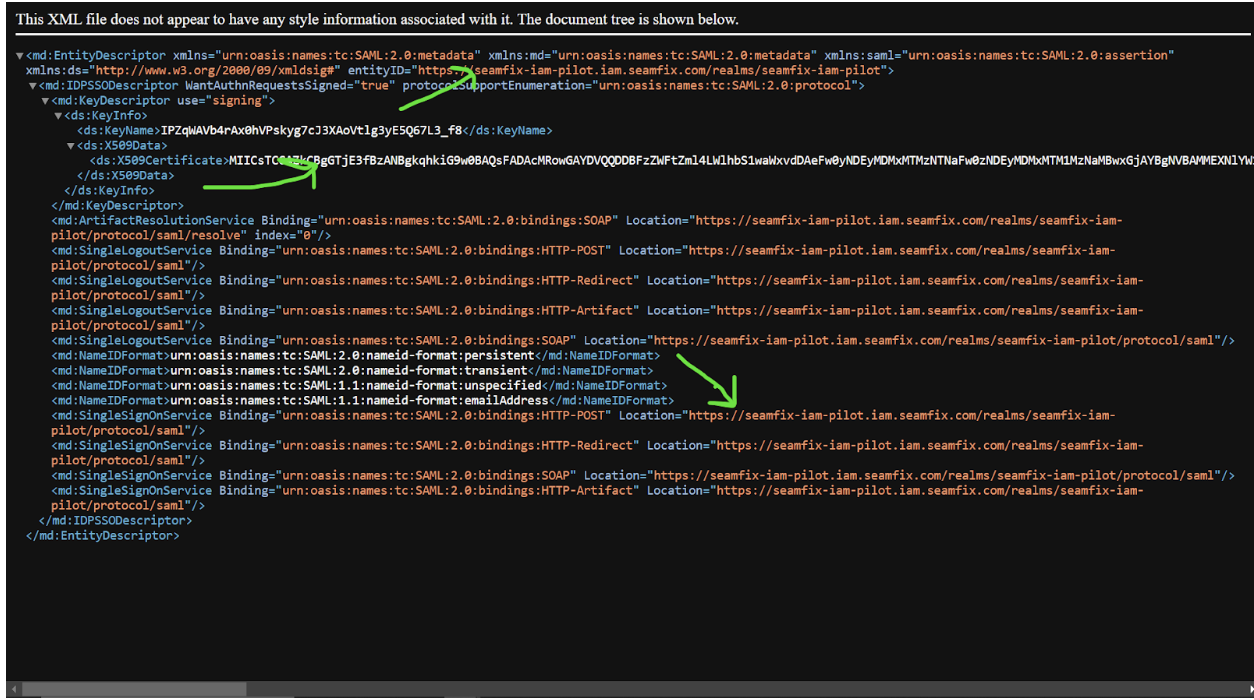Click the scrollbar left arrow
The image size is (1254, 700).
(12, 689)
